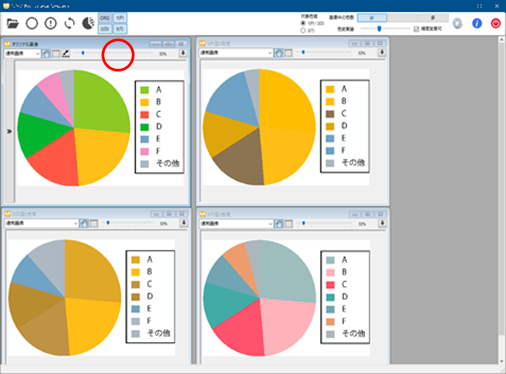
Task: Toggle the 1(P) view button
Action: (x=120, y=18)
